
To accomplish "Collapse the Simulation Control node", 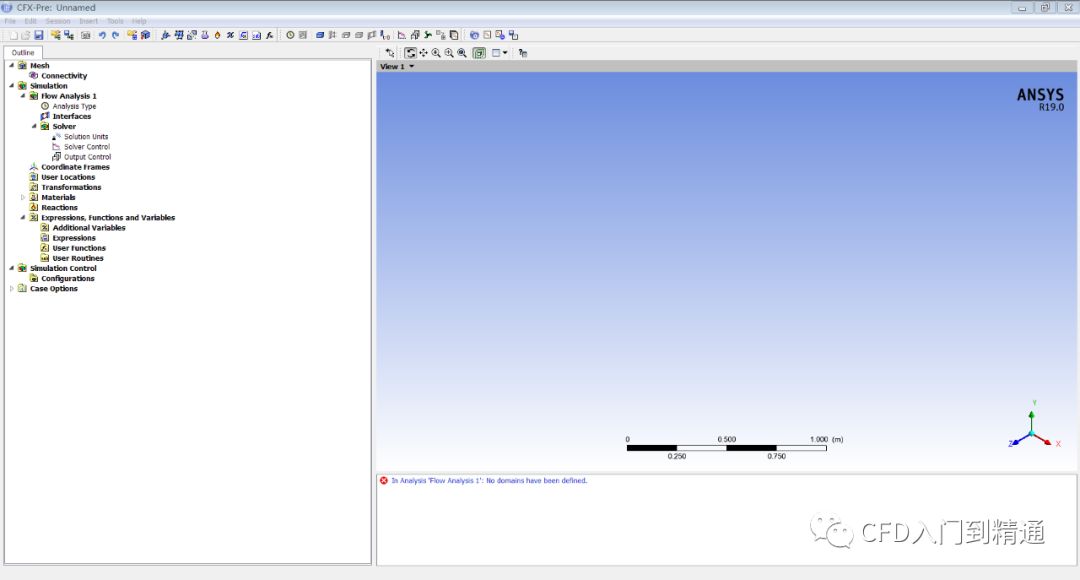I will point(12,268).
